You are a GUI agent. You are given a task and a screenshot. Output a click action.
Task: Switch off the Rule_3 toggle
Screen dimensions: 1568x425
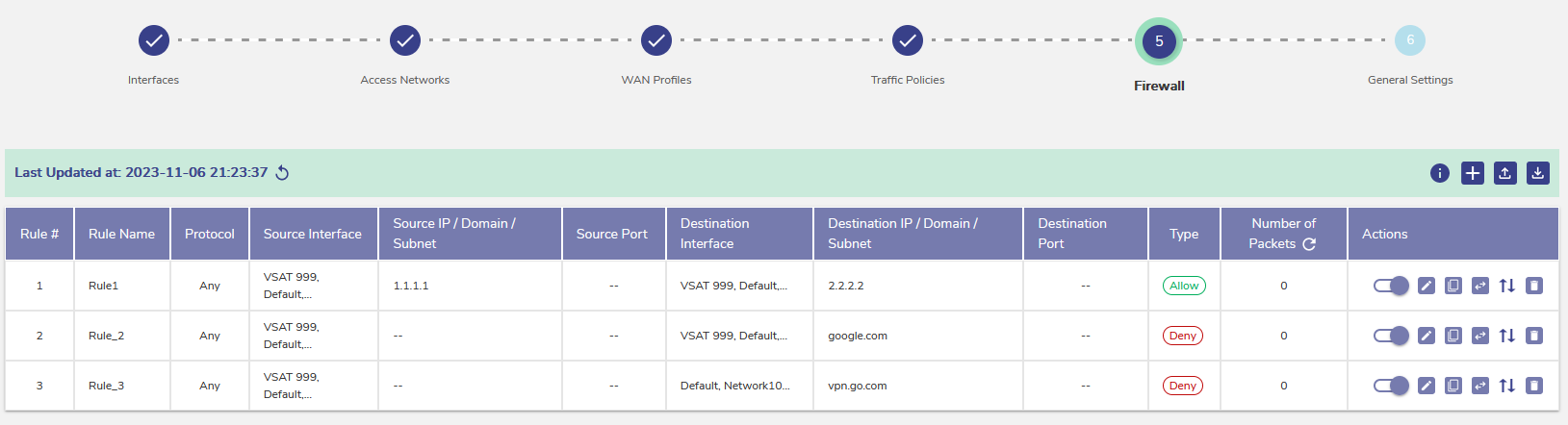click(x=1391, y=386)
